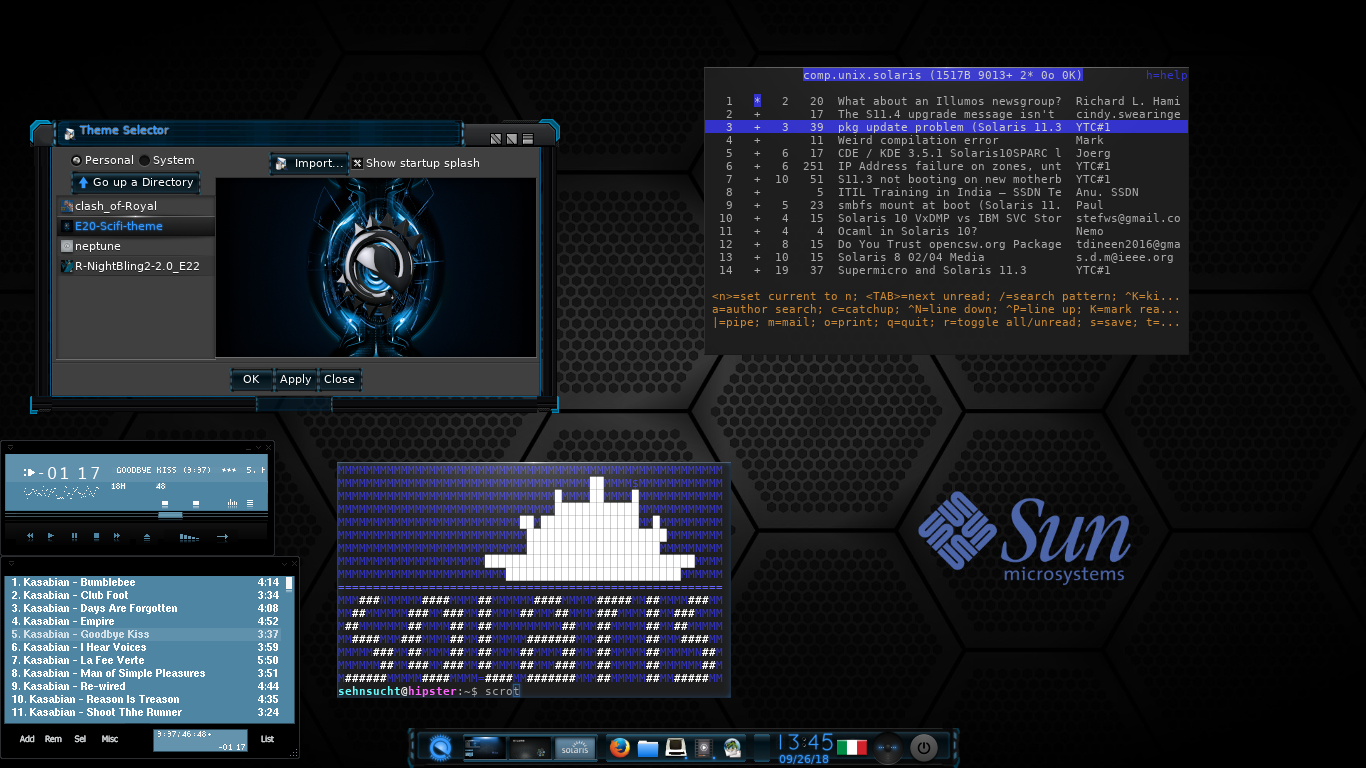Viewport: 1366px width, 768px height.
Task: Launch the media player film icon
Action: (704, 747)
